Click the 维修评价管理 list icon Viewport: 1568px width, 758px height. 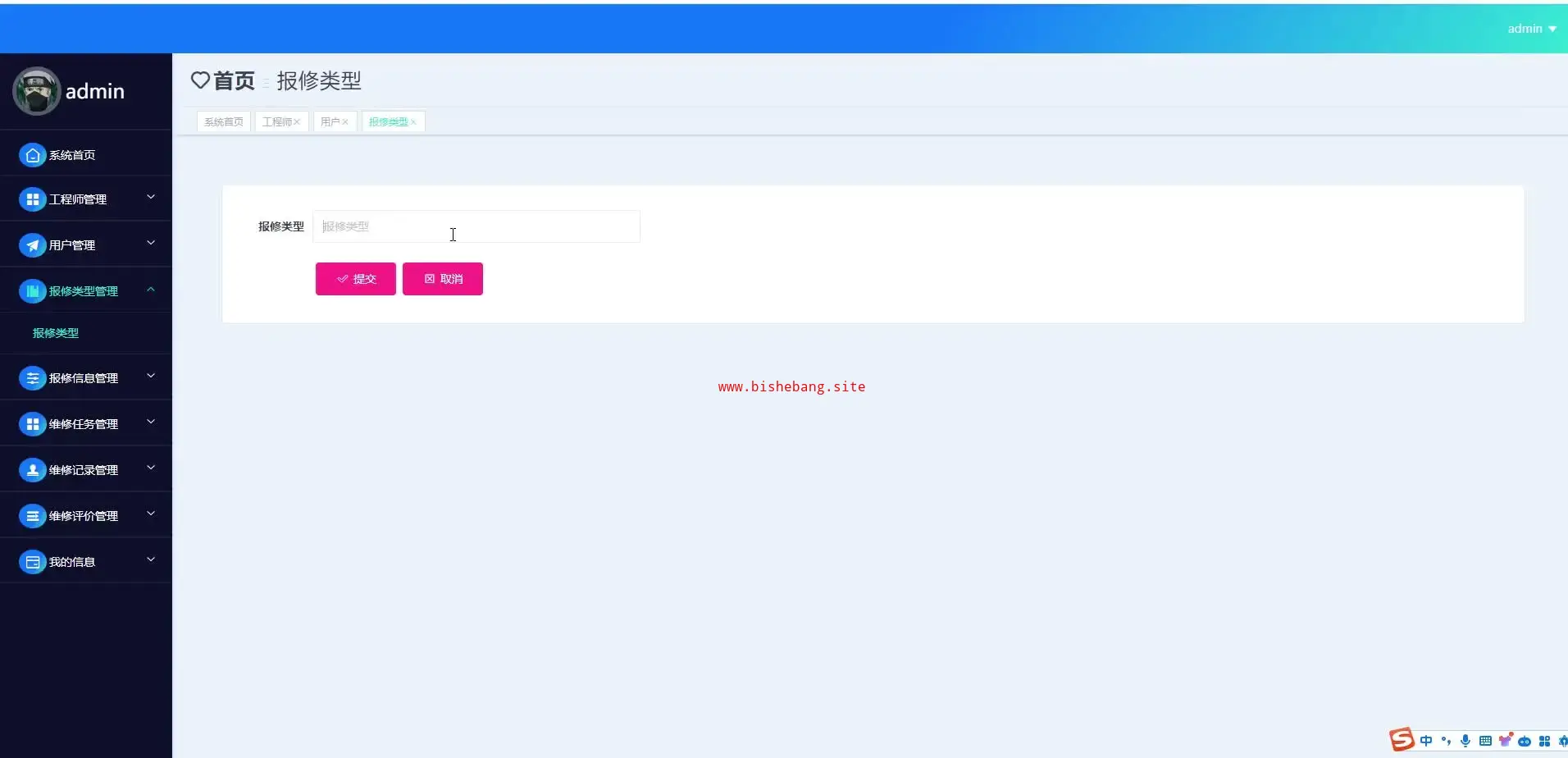tap(32, 516)
